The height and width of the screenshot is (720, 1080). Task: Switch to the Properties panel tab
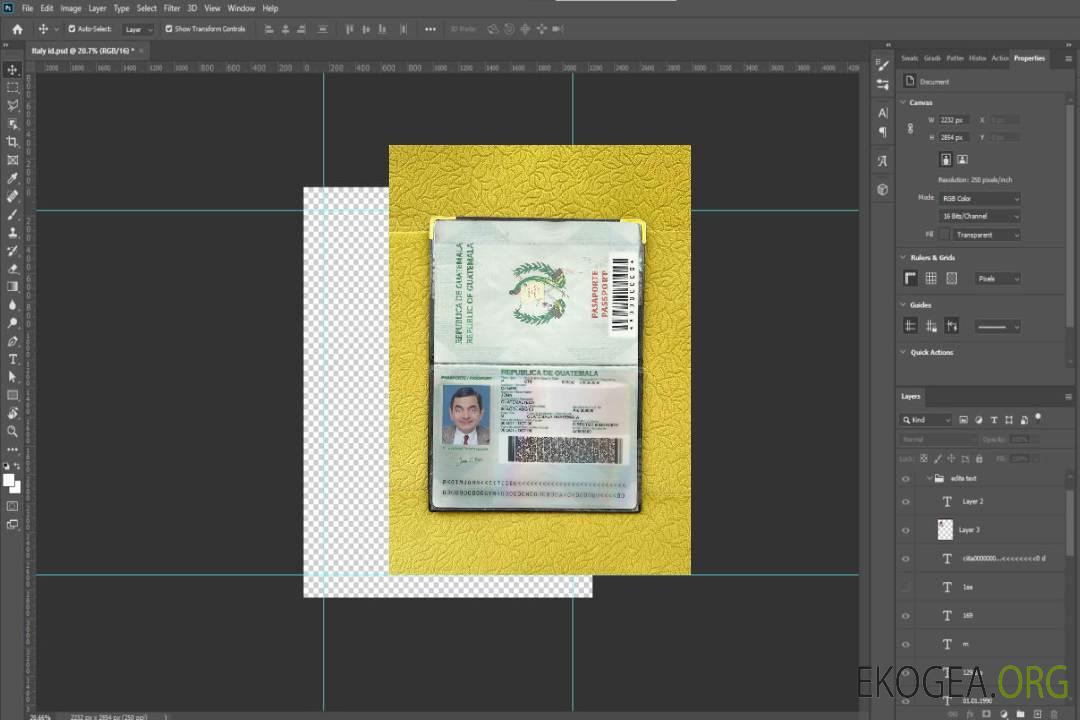1029,58
